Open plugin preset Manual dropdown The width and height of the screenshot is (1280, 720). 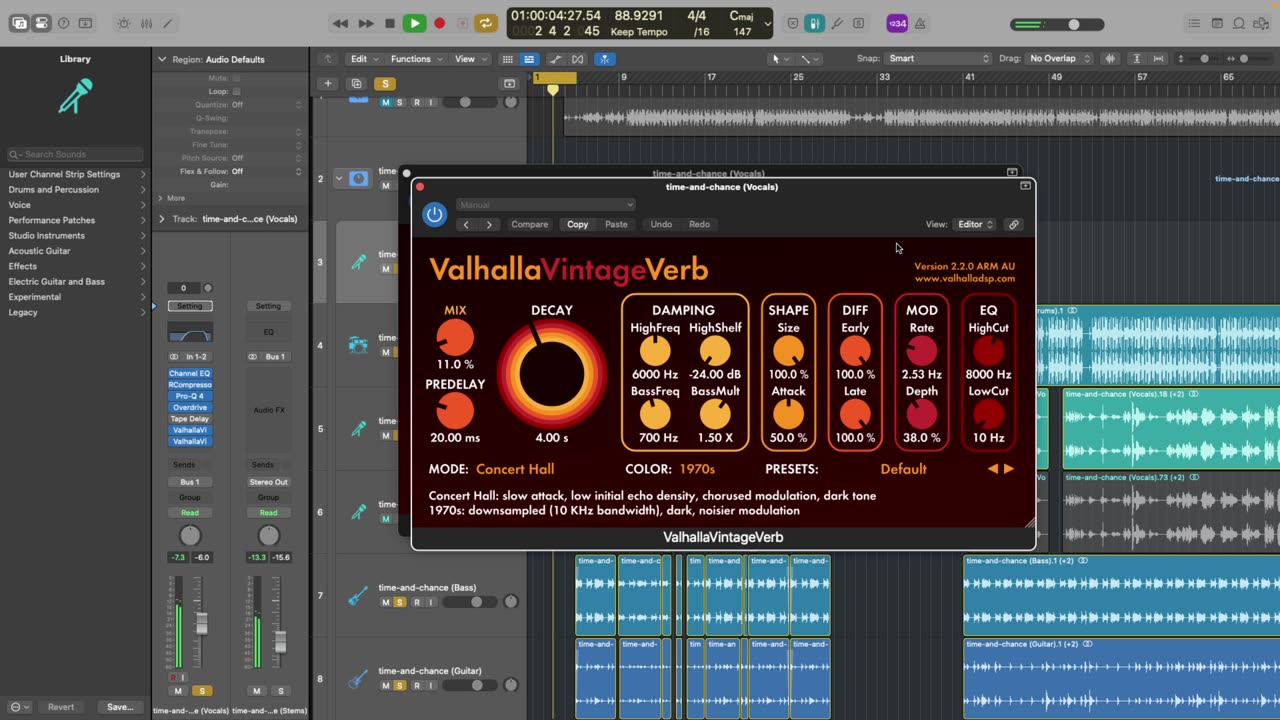click(546, 205)
